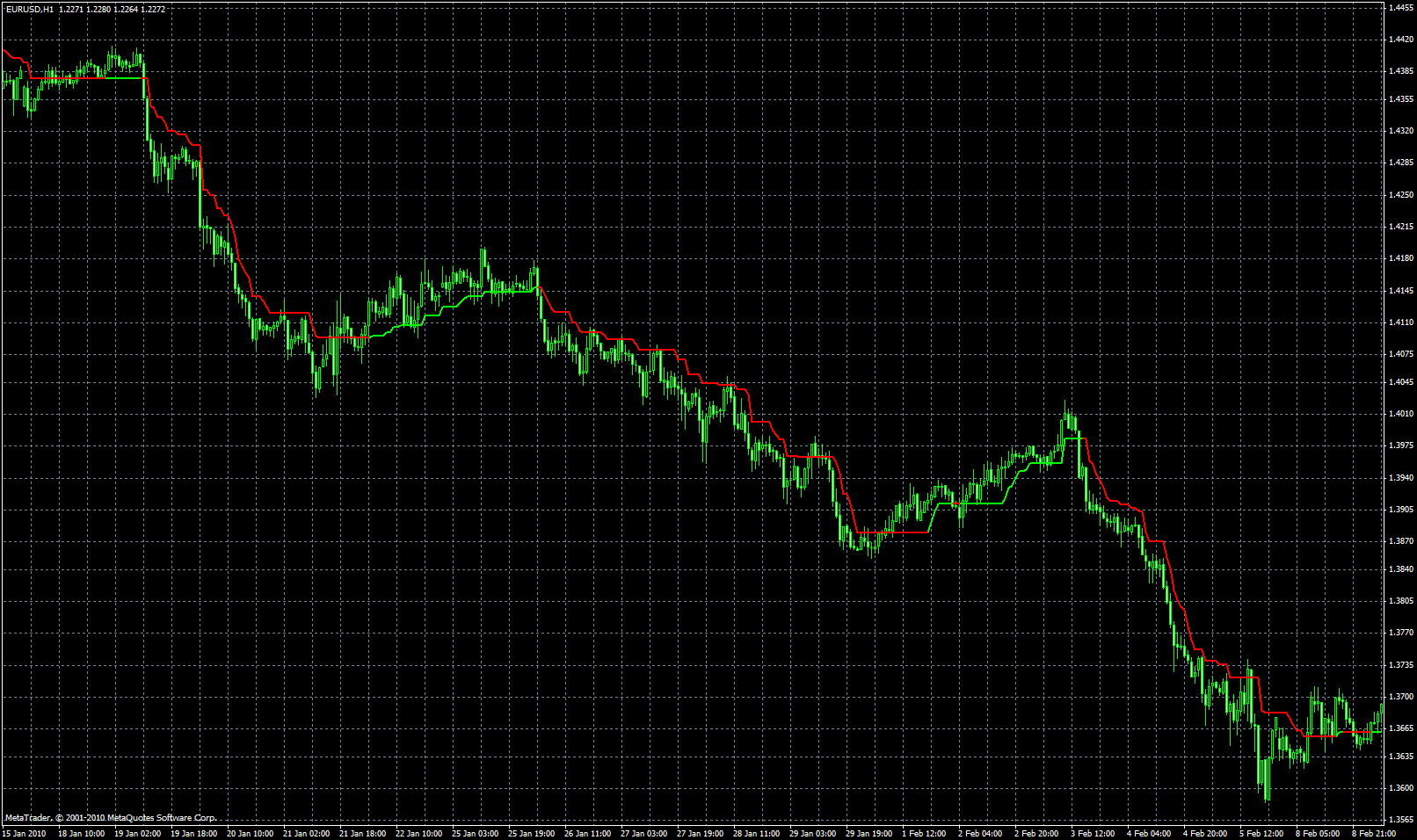Select the 18 Jan 10:00 time label

[81, 833]
